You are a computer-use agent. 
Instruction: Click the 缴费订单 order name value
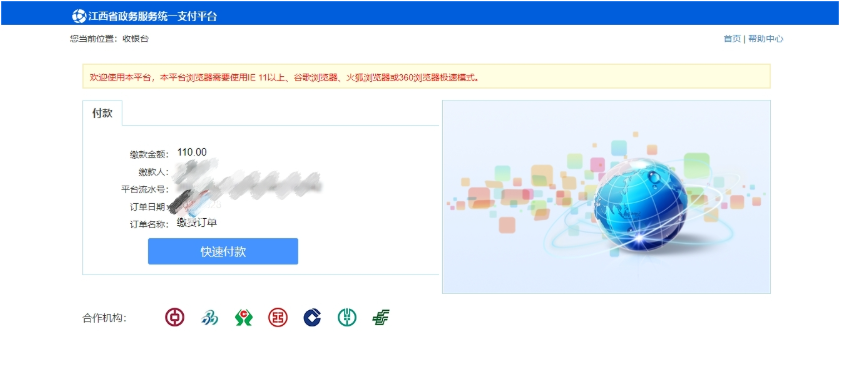point(197,223)
